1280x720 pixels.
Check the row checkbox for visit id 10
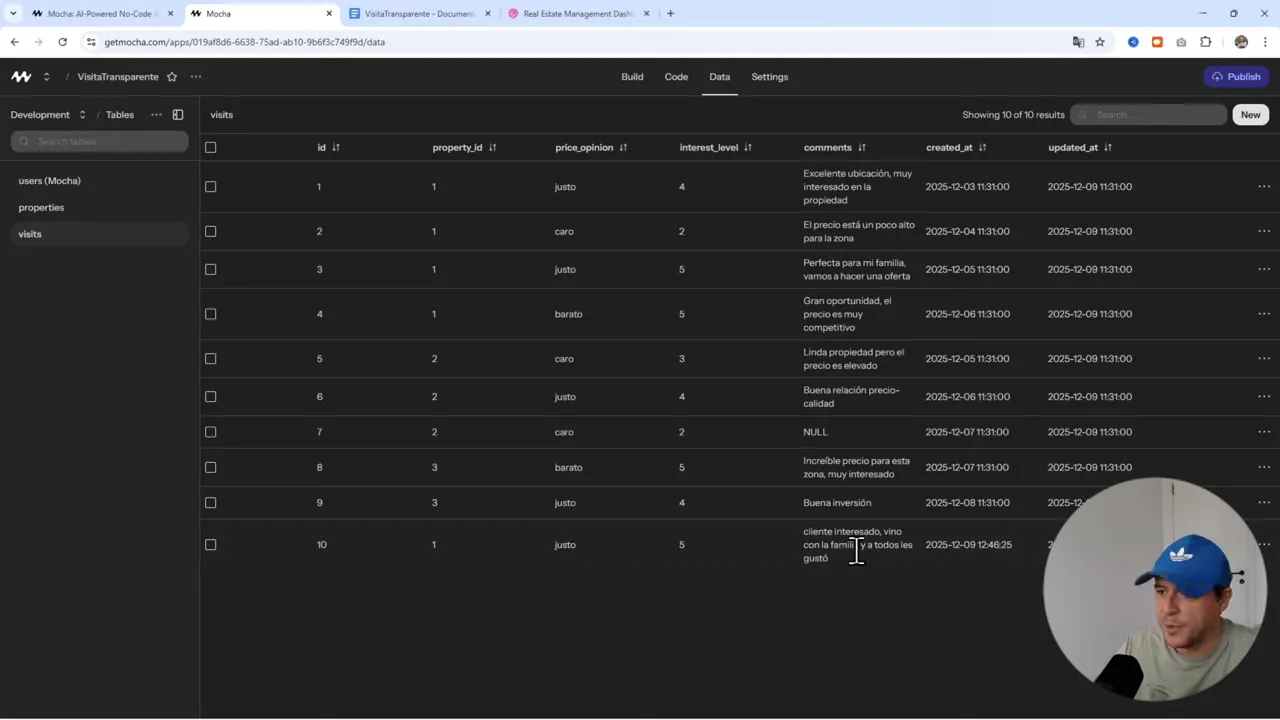coord(210,544)
